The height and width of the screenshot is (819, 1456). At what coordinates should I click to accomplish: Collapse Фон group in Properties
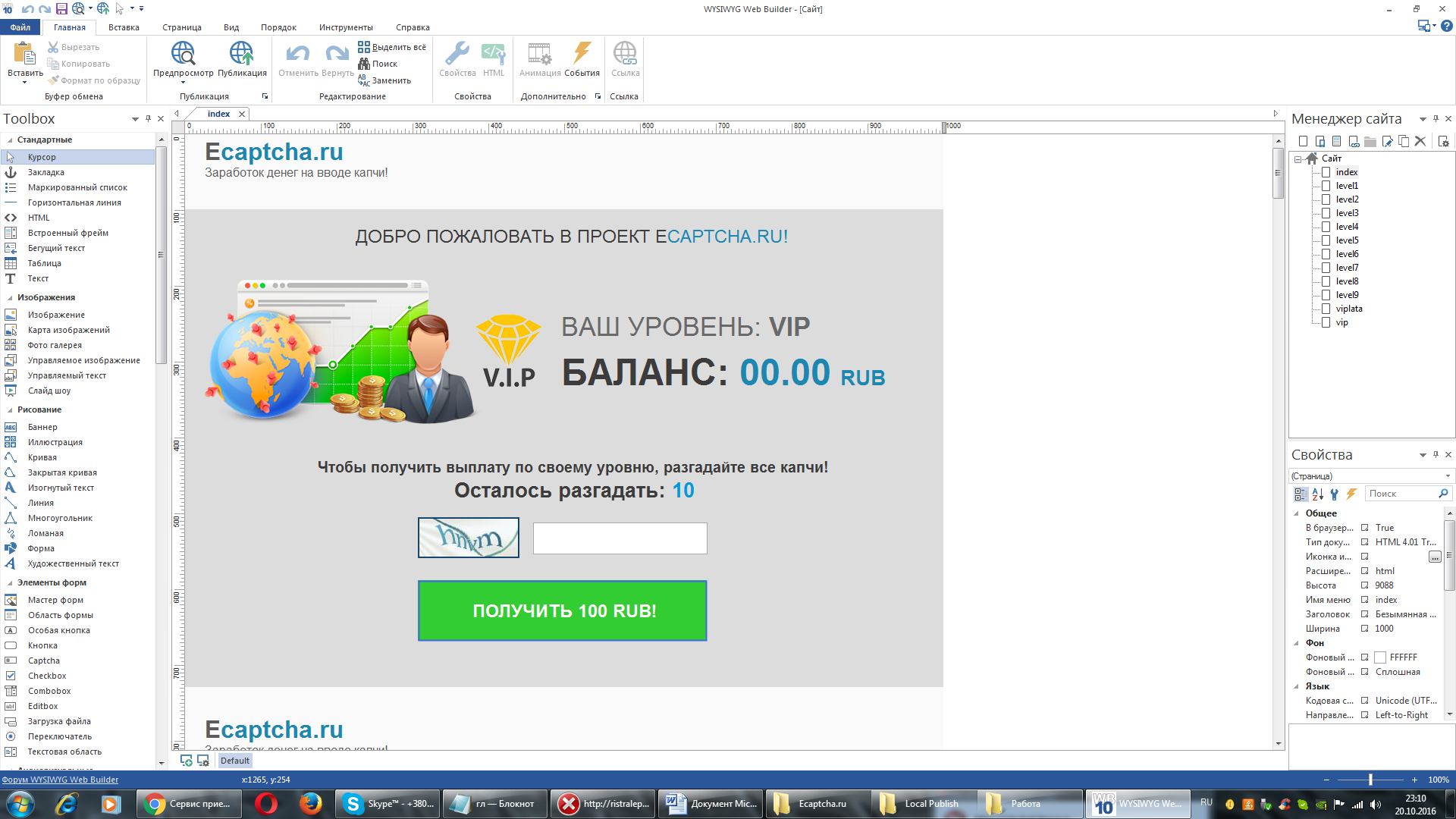[x=1296, y=643]
